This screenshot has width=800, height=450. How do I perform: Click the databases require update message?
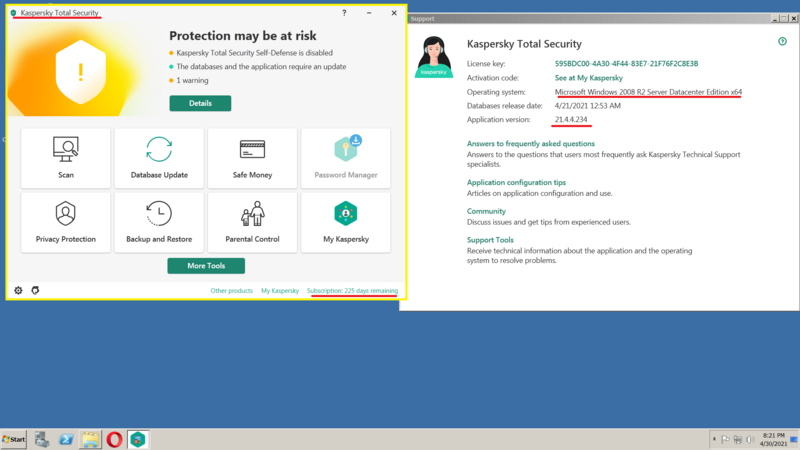[261, 67]
